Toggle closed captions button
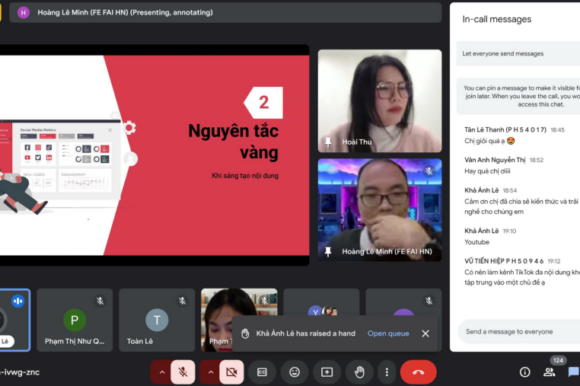Viewport: 580px width, 386px height. [x=262, y=372]
